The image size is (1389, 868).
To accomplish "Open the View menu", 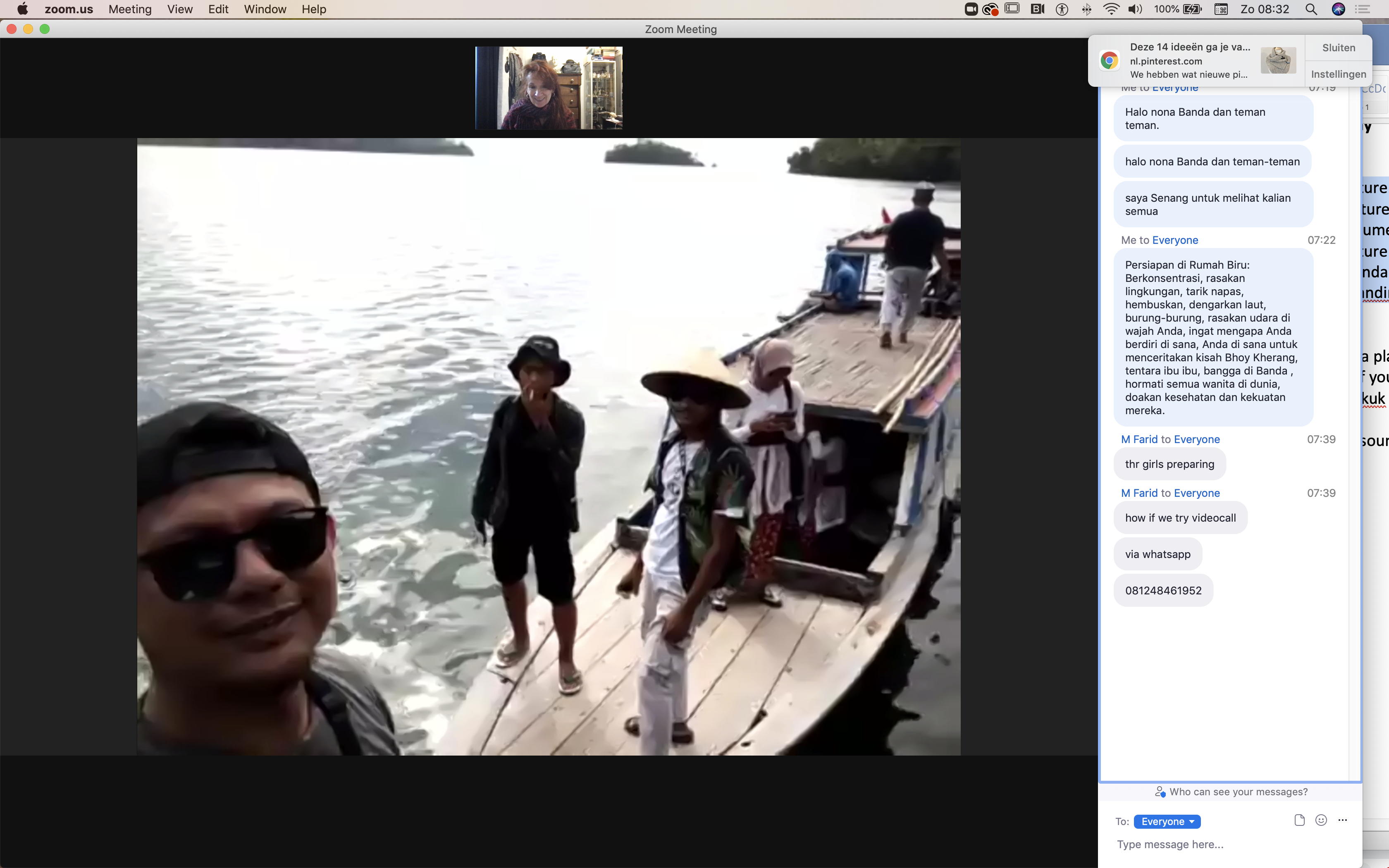I will pyautogui.click(x=180, y=9).
